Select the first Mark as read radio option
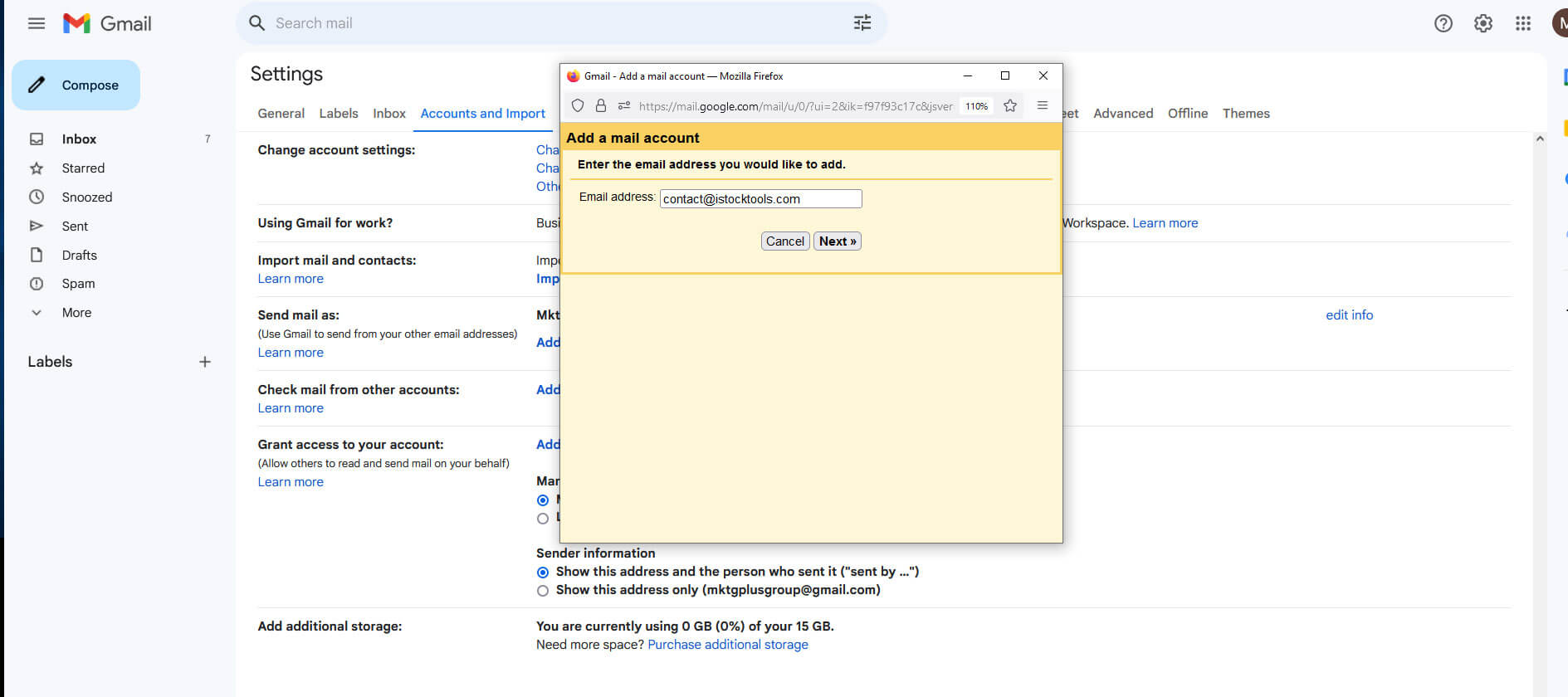 point(543,500)
